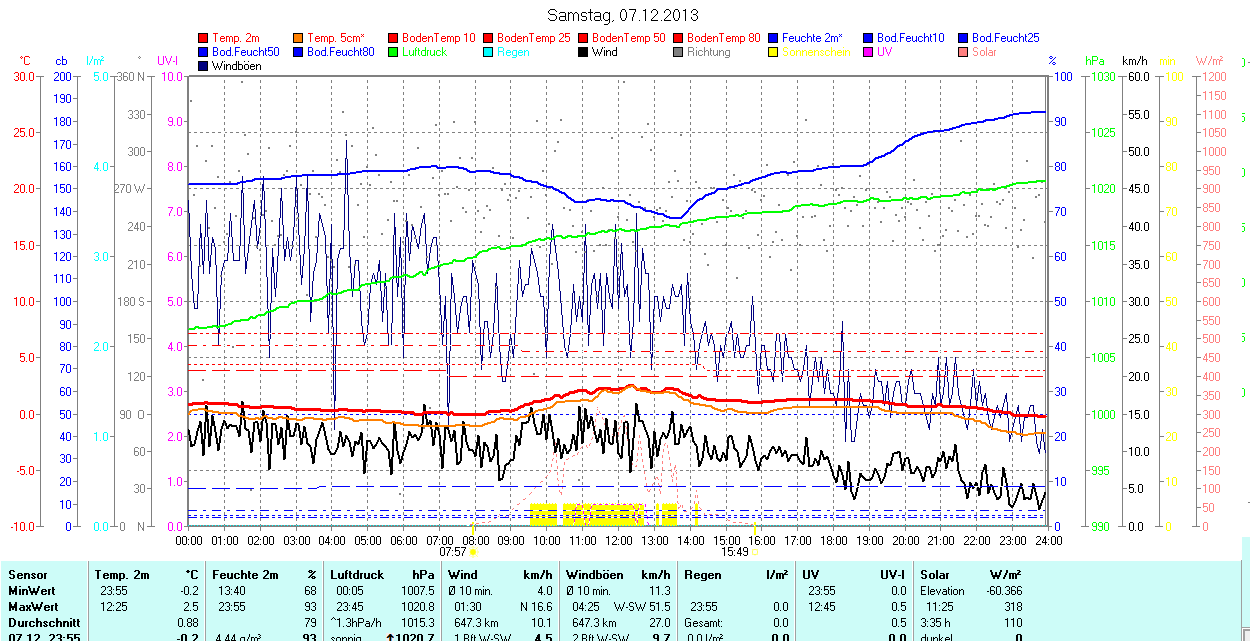This screenshot has height=641, width=1250.
Task: Click the blue Feuchte 2m legend square
Action: coord(774,38)
